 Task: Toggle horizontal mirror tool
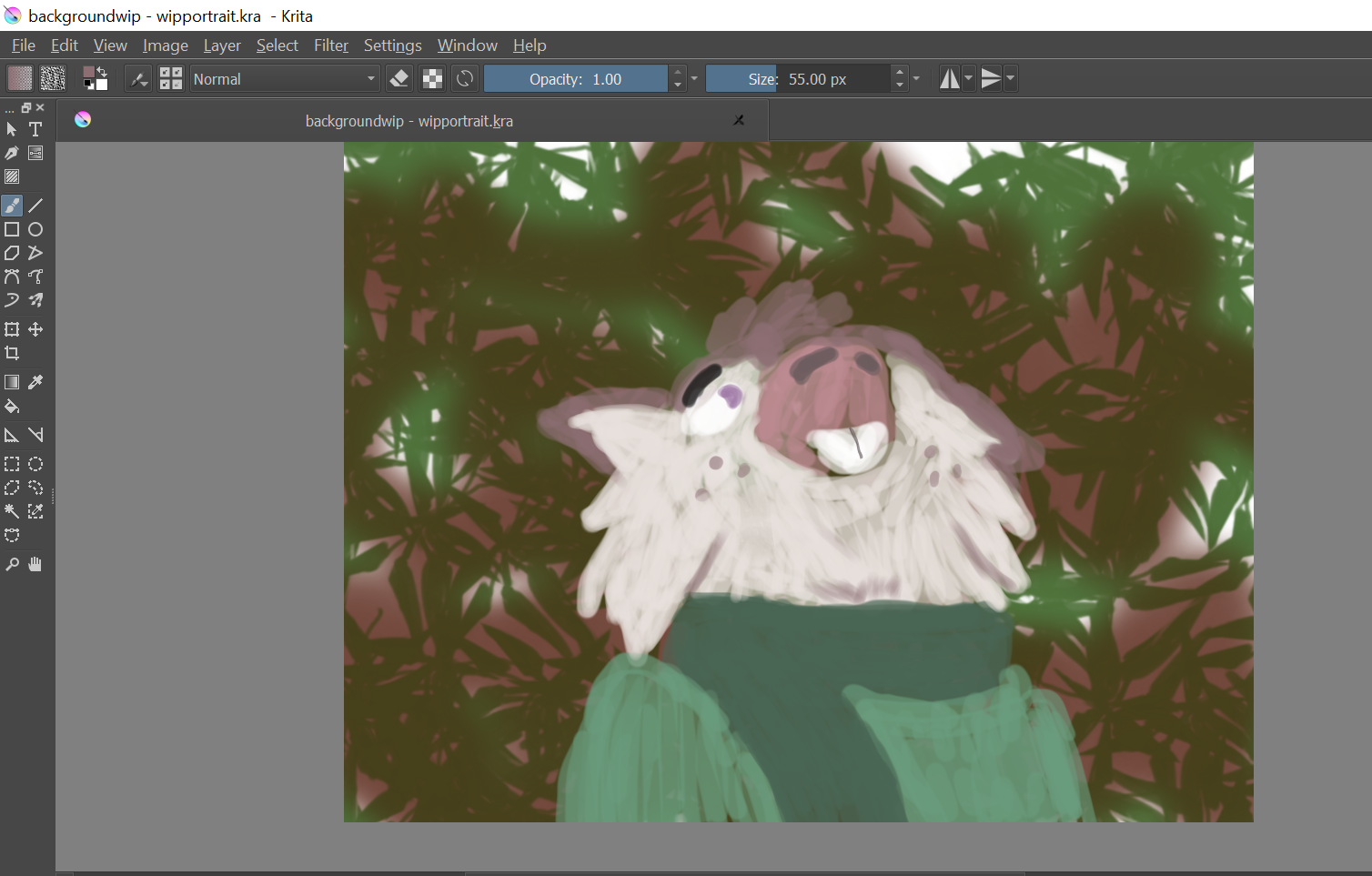(949, 79)
